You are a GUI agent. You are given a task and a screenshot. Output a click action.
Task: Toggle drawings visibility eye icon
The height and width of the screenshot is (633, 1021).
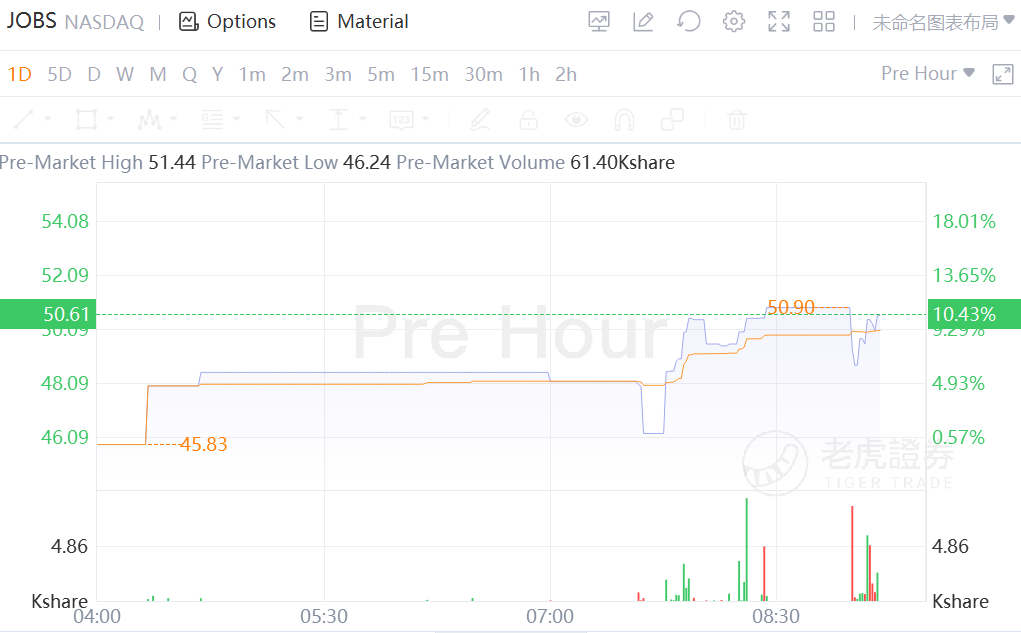[576, 121]
